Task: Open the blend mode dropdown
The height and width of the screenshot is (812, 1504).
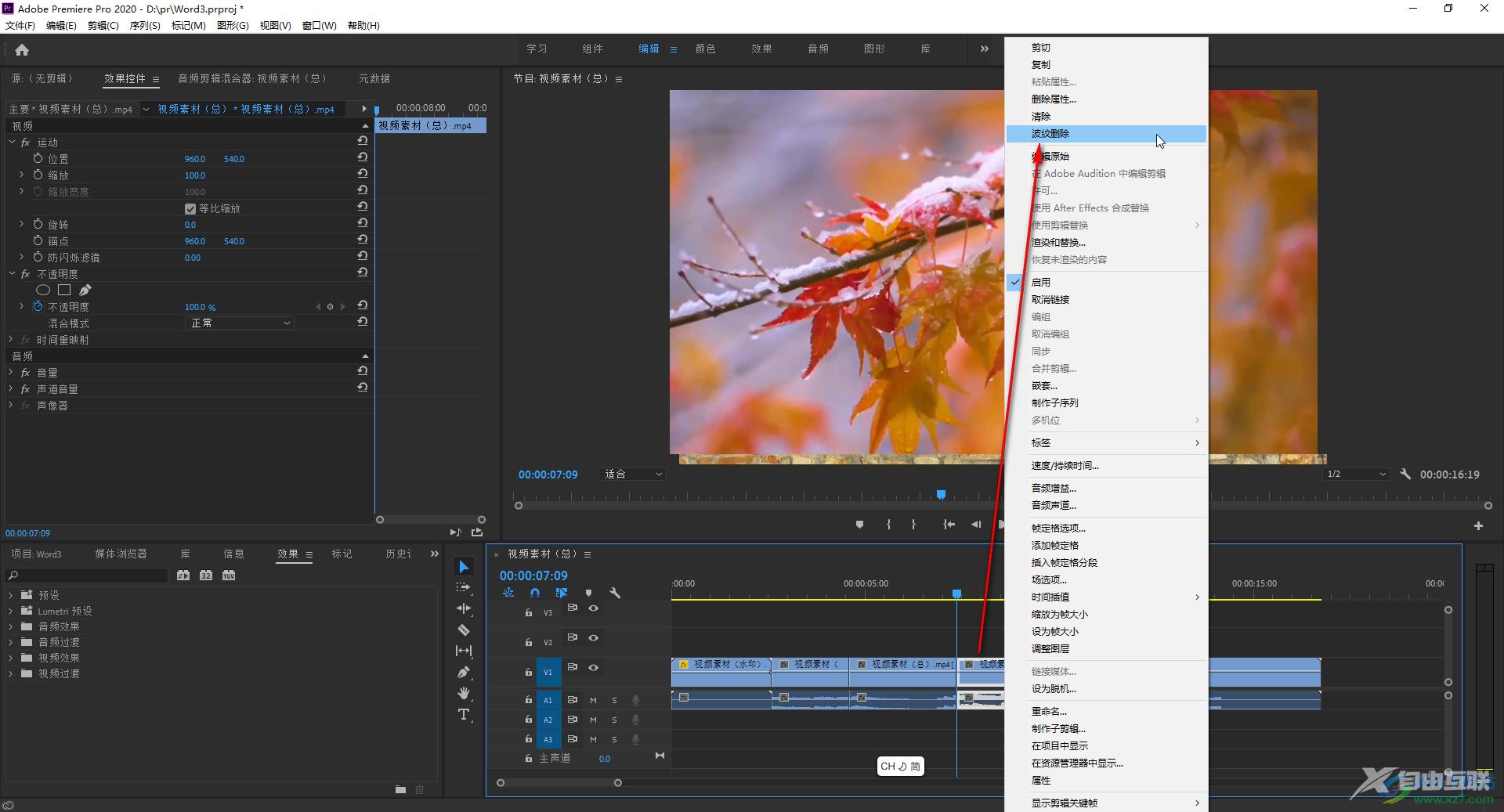Action: point(239,323)
